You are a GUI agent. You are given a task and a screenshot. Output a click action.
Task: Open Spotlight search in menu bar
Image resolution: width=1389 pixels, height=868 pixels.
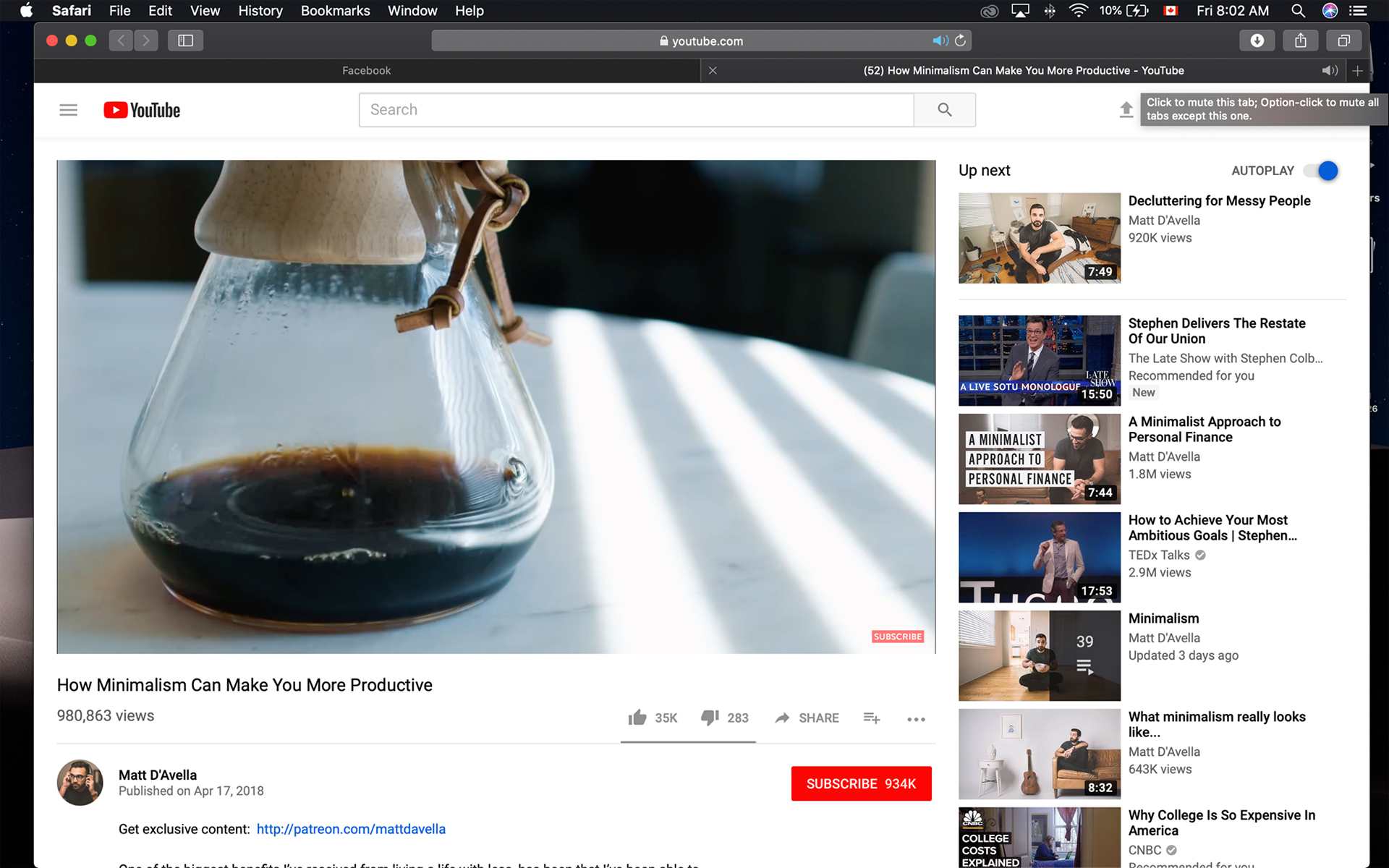[1298, 11]
